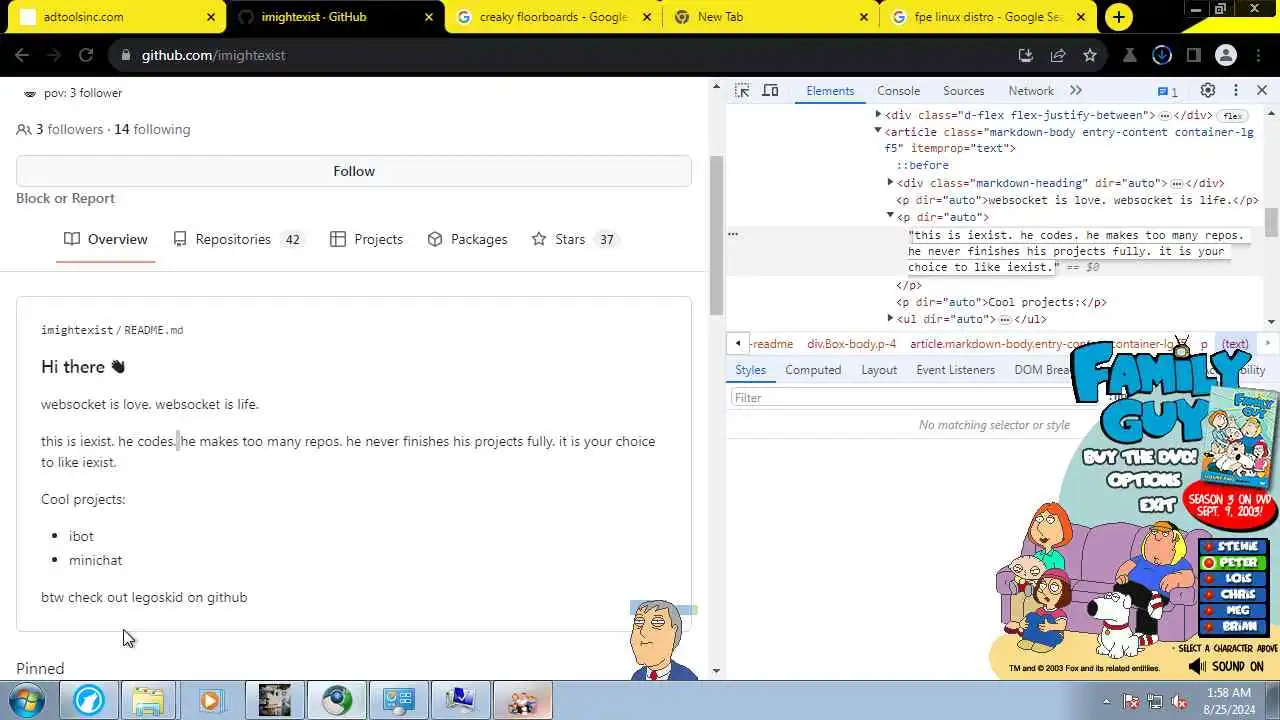Open the Packages tab on GitHub profile
Image resolution: width=1280 pixels, height=720 pixels.
(467, 239)
